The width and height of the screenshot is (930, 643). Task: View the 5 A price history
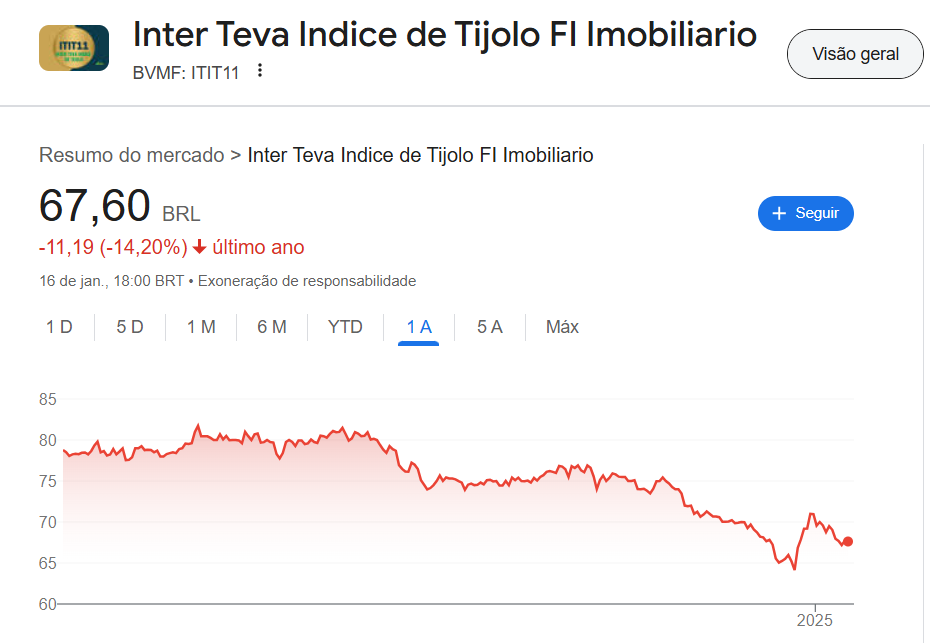tap(489, 327)
